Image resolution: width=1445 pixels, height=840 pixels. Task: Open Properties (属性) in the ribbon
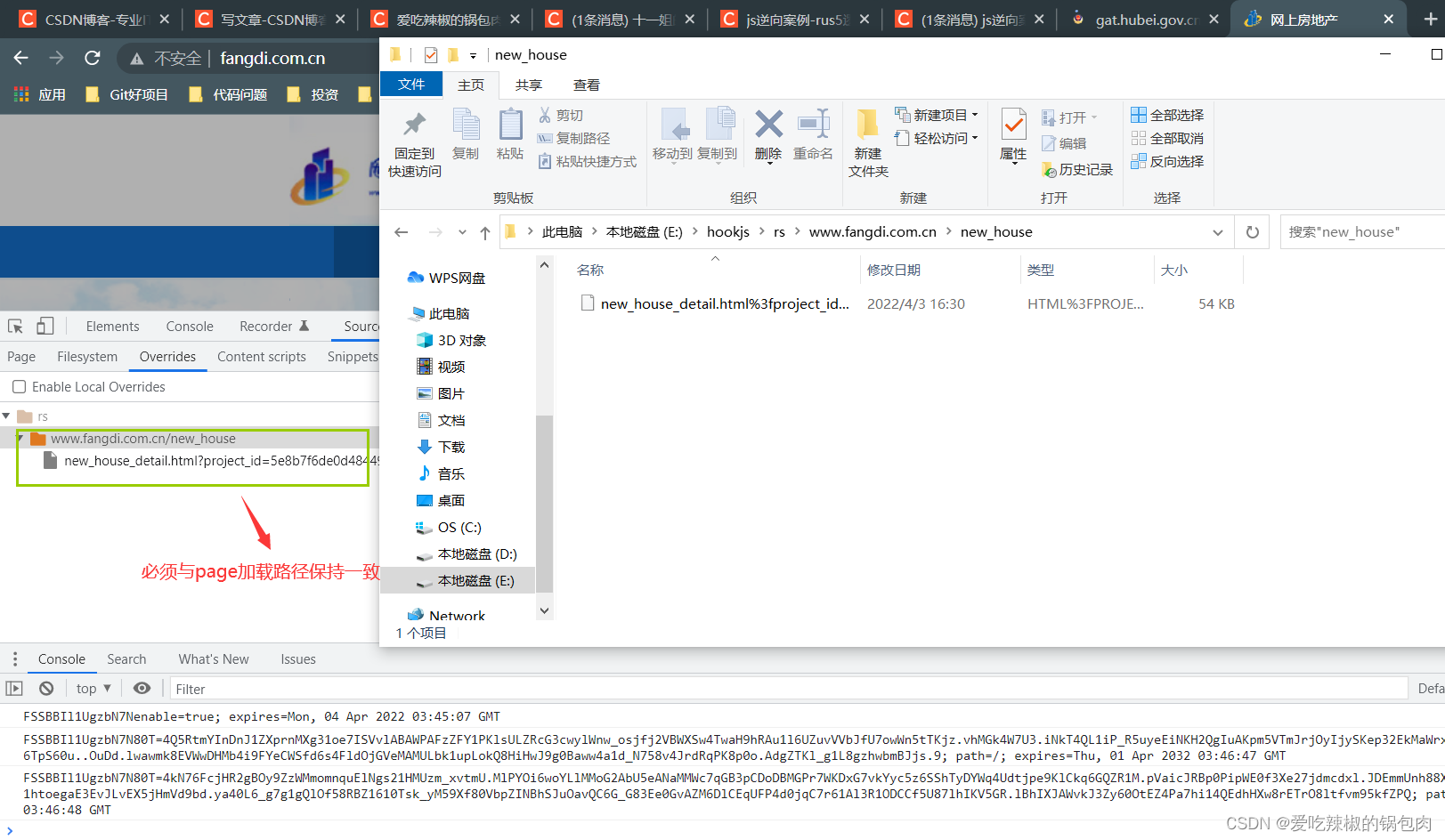[x=1013, y=135]
